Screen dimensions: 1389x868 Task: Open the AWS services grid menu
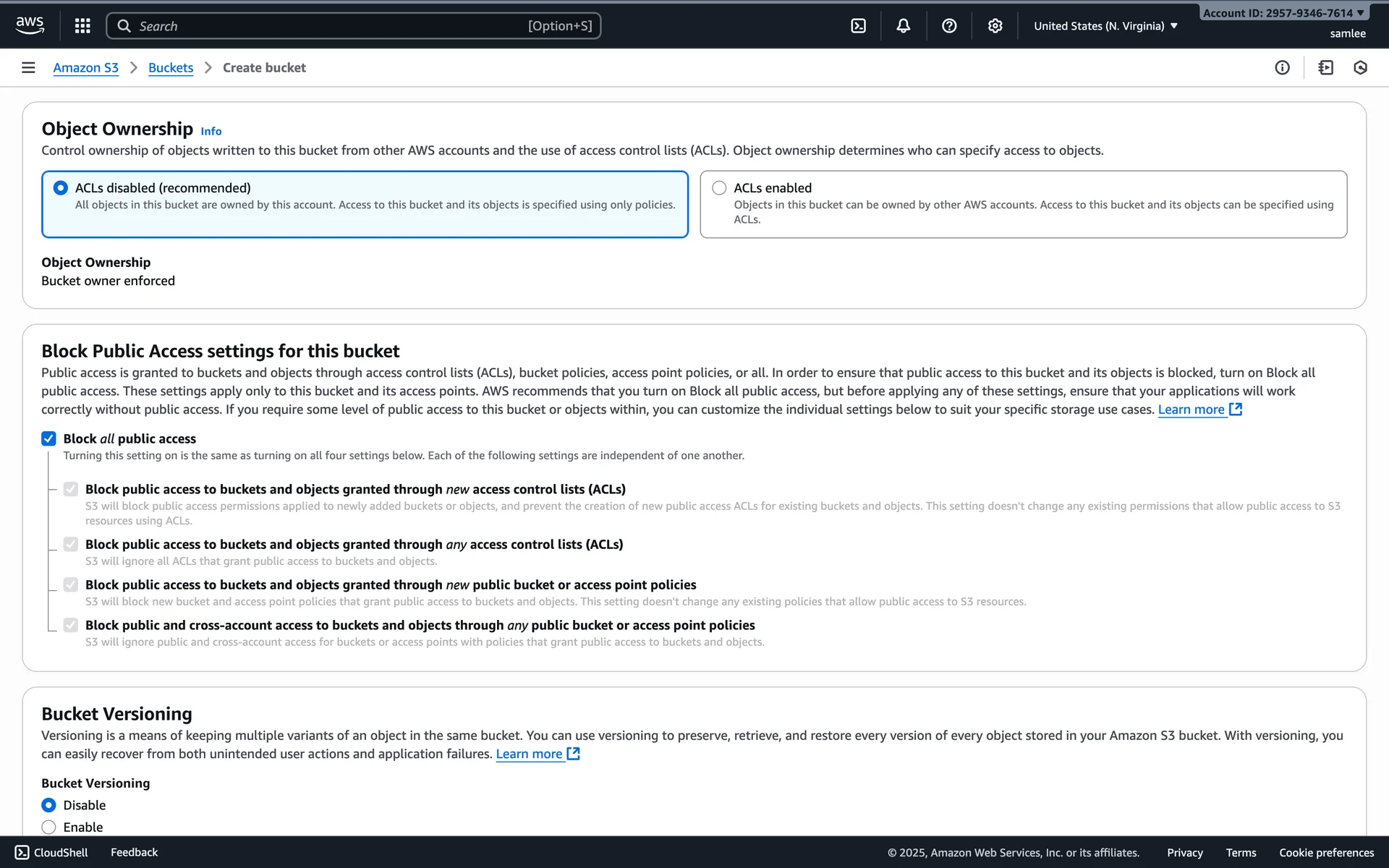coord(82,26)
